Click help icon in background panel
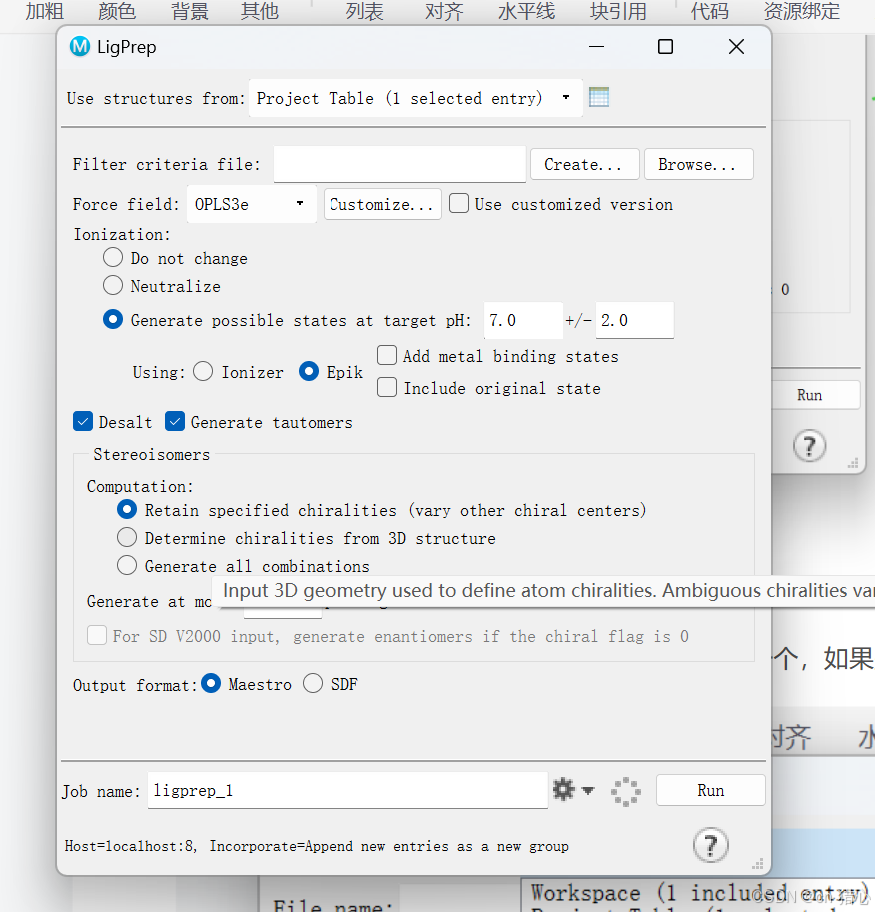Screen dimensions: 875x912 coord(809,446)
